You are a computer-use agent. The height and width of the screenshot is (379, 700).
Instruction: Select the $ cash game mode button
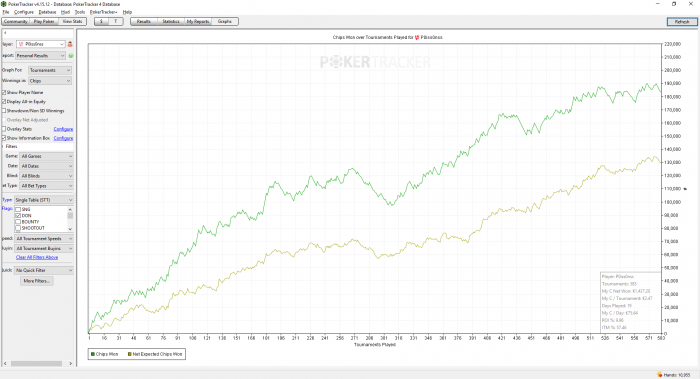click(x=101, y=21)
